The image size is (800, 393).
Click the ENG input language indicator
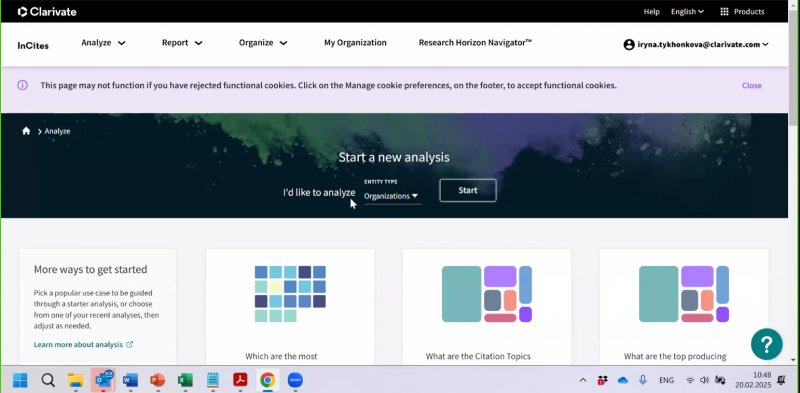[x=666, y=380]
